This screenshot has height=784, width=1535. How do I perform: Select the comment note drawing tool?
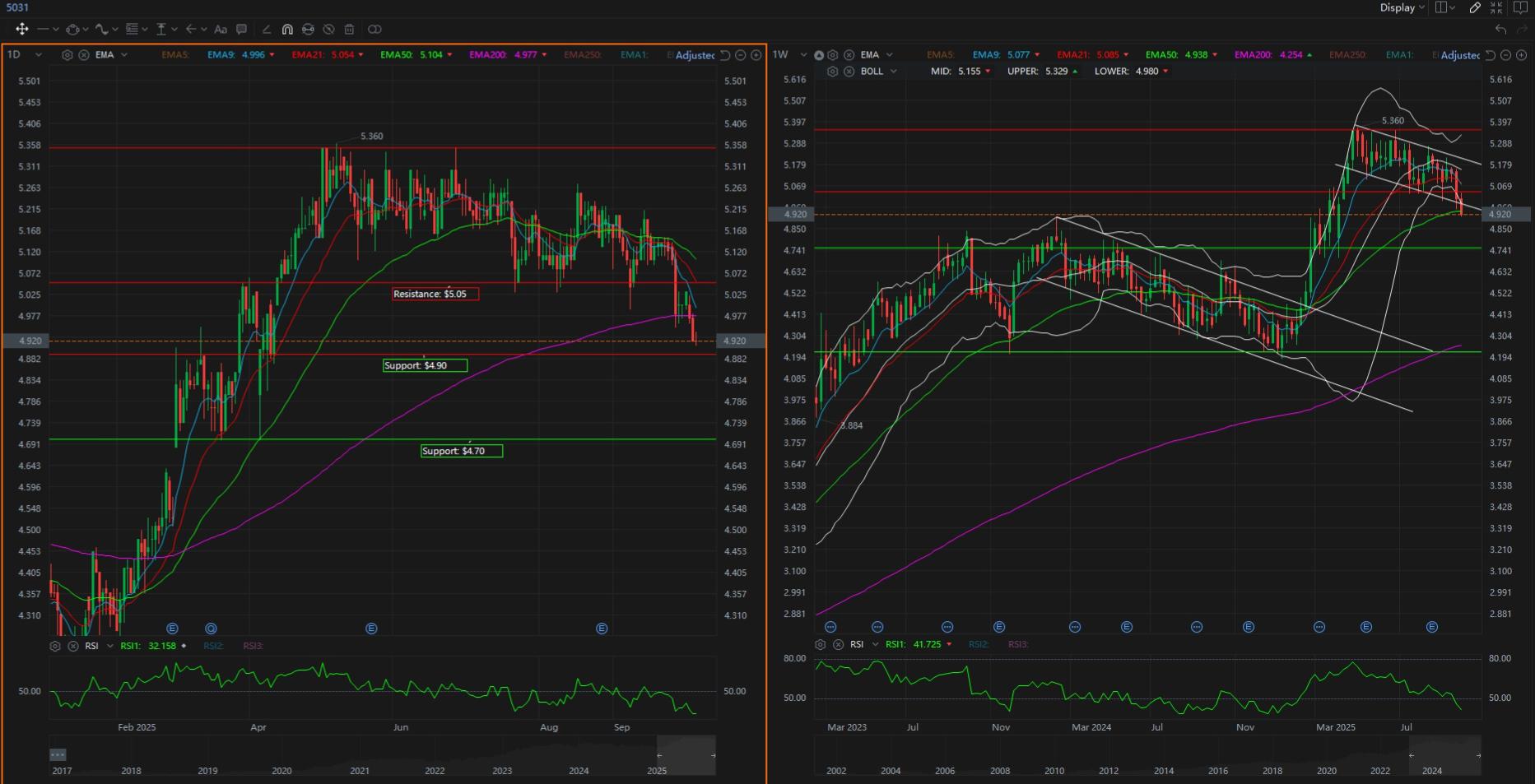(x=241, y=29)
